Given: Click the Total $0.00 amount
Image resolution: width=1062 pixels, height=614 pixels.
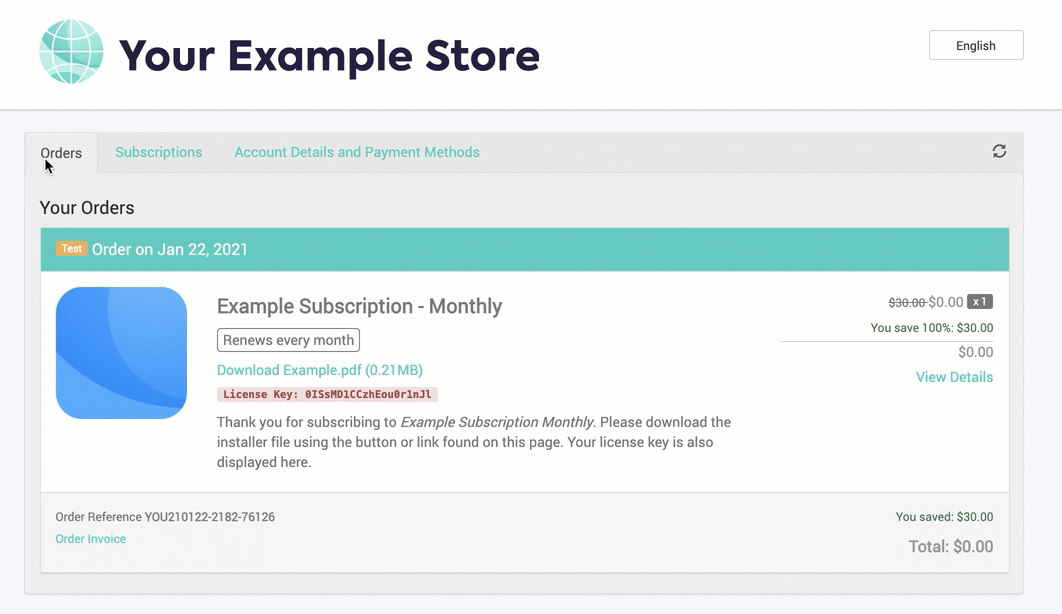Looking at the screenshot, I should pos(950,546).
